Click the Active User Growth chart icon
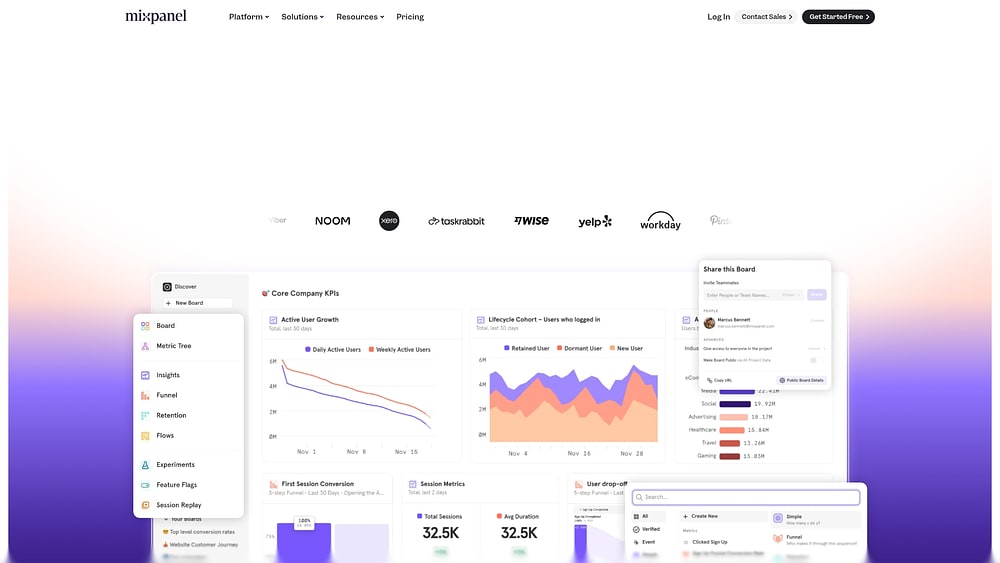The width and height of the screenshot is (1000, 563). coord(273,320)
